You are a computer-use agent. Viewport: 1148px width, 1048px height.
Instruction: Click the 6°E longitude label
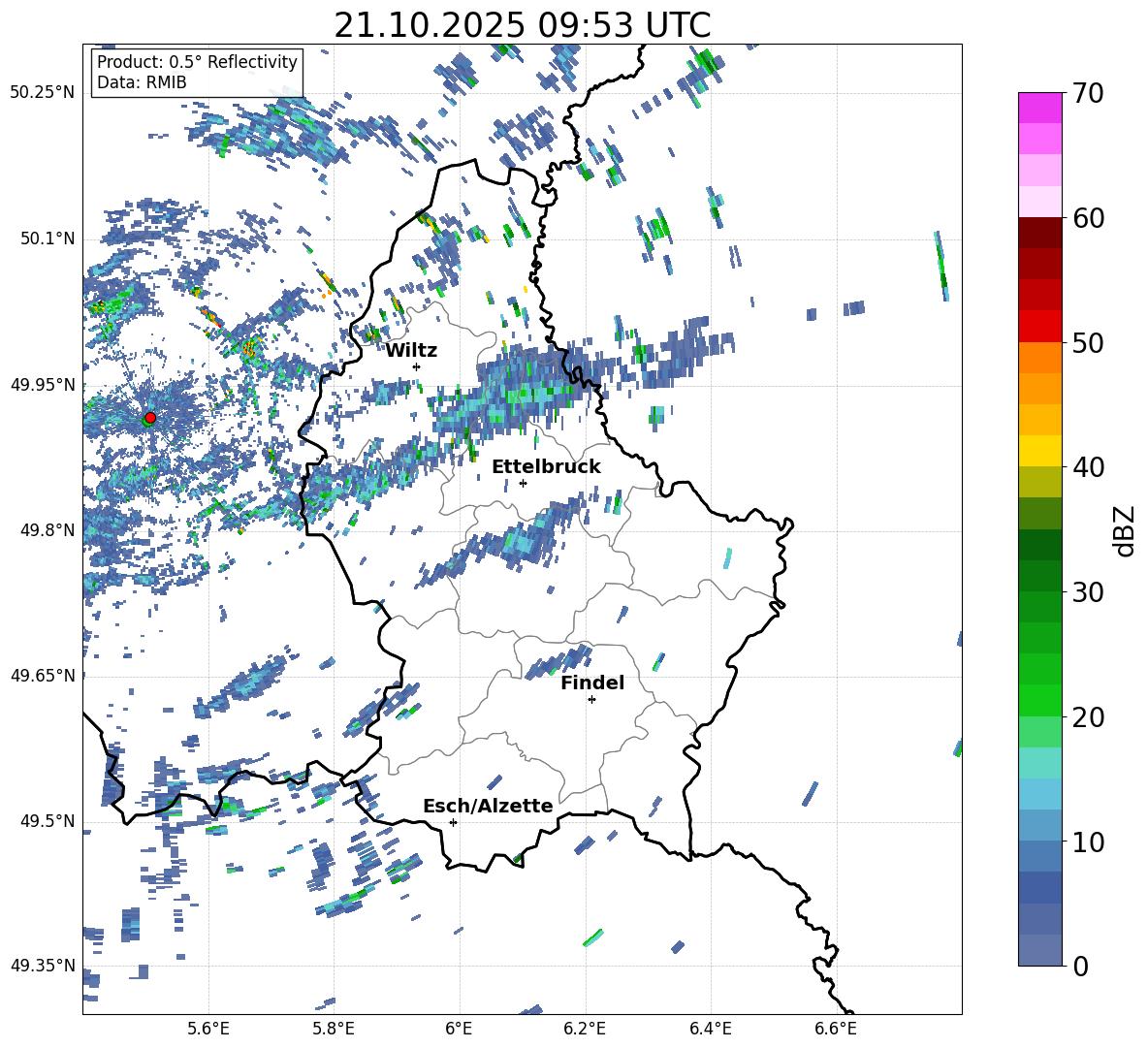coord(459,1029)
